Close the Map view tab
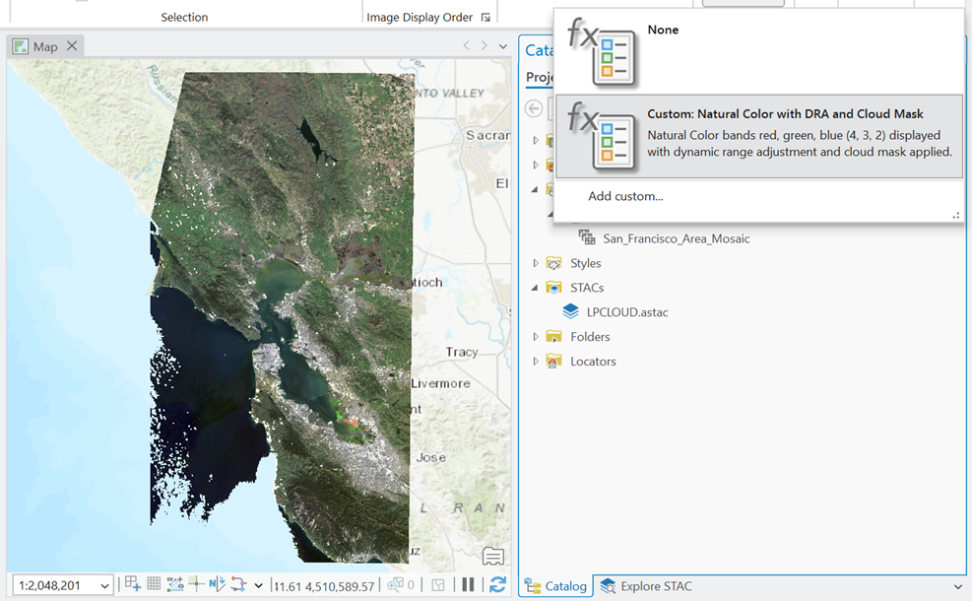Screen dimensions: 972x601 (x=72, y=46)
